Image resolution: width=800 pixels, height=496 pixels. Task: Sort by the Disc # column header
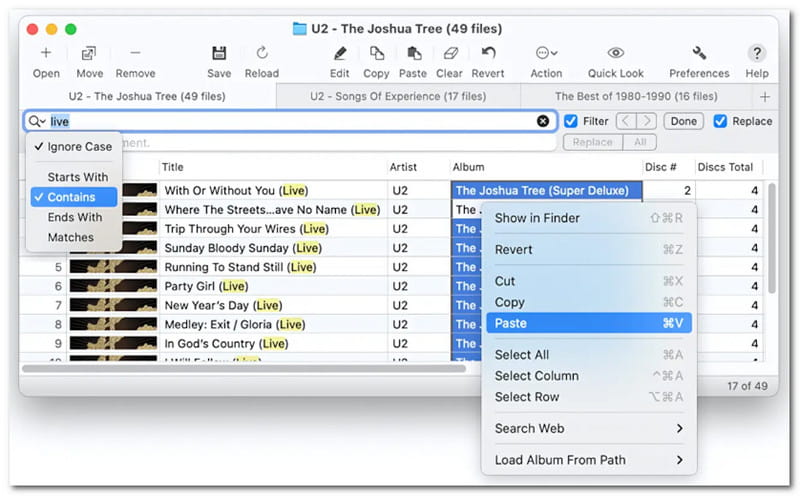(668, 167)
